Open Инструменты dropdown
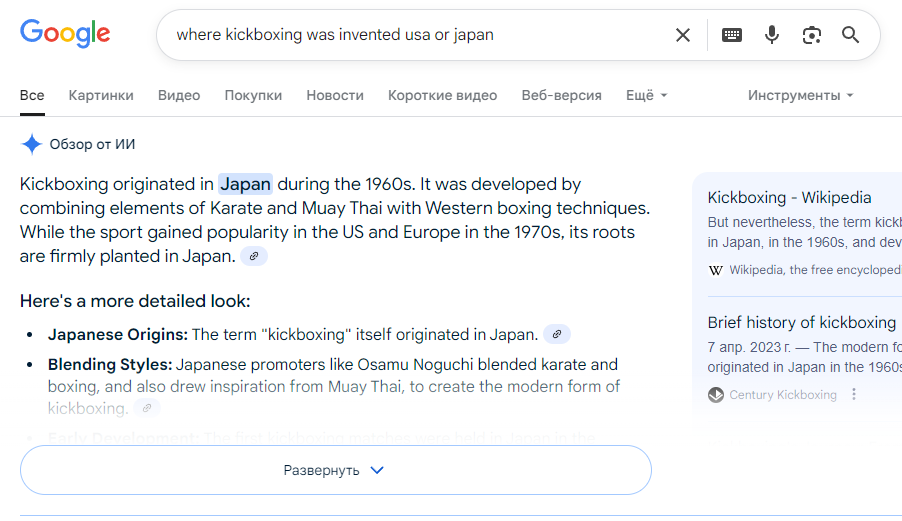This screenshot has width=902, height=521. pyautogui.click(x=800, y=95)
